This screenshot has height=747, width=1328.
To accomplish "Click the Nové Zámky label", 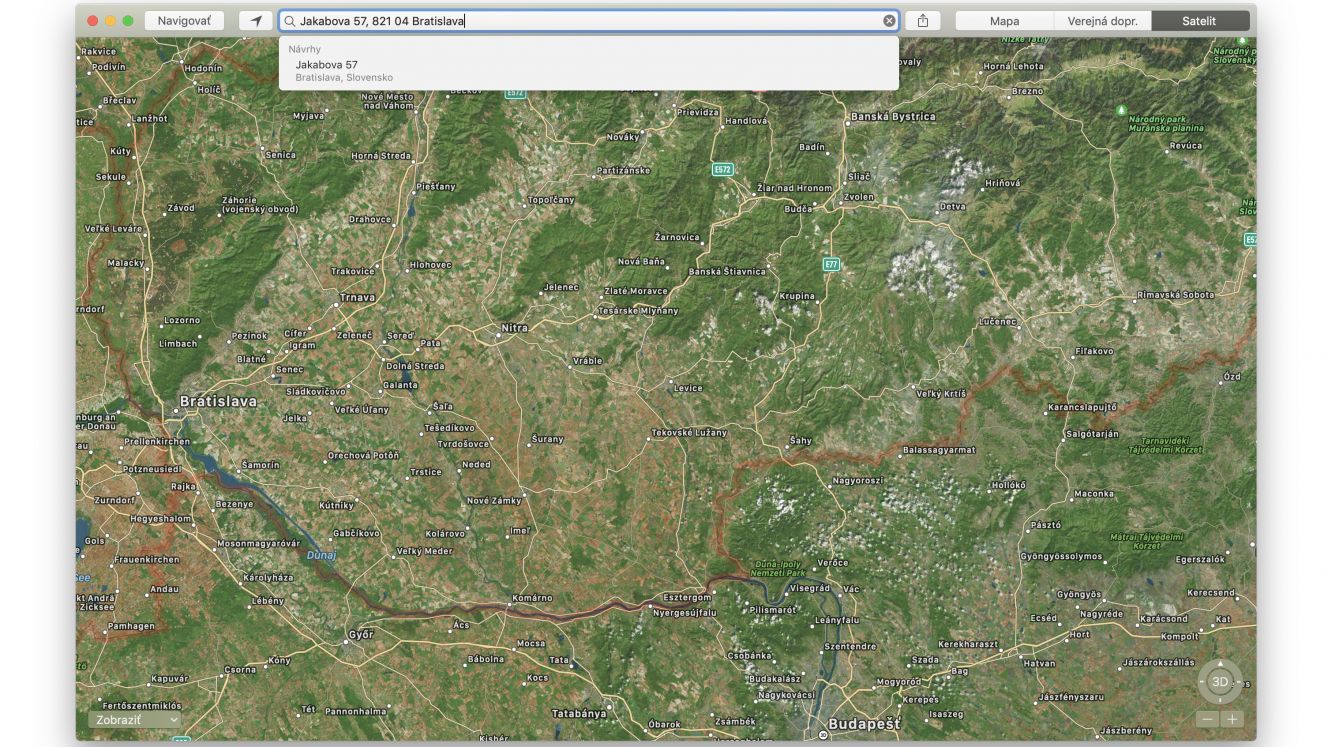I will tap(494, 500).
